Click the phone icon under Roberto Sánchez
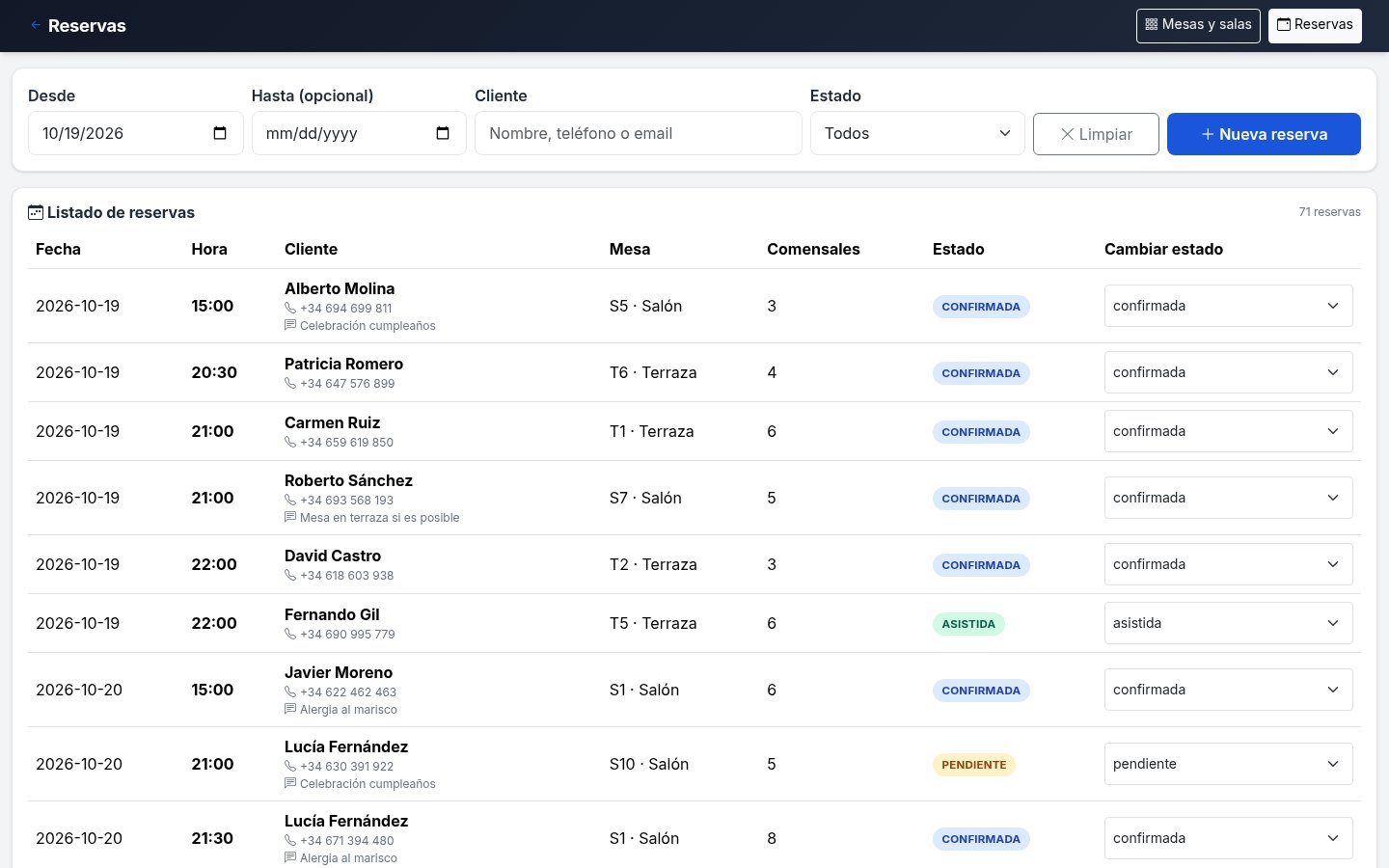The image size is (1389, 868). click(x=290, y=501)
